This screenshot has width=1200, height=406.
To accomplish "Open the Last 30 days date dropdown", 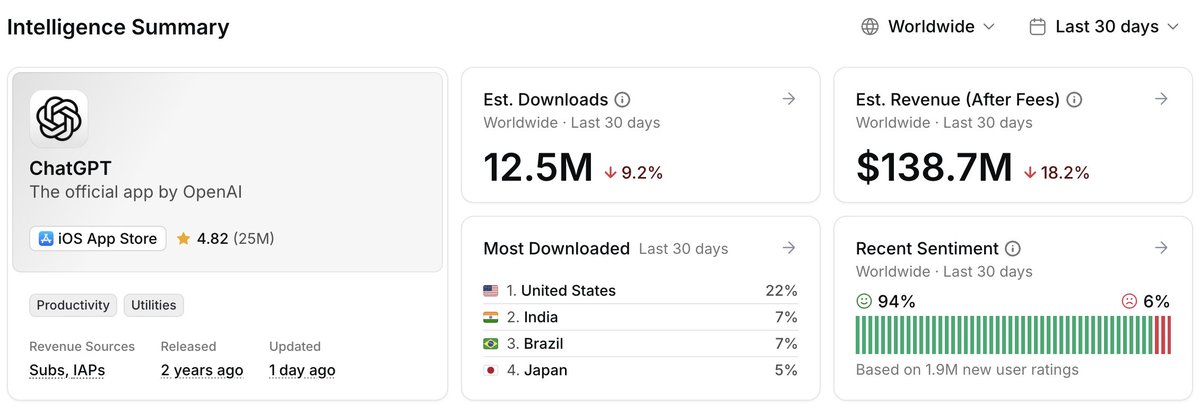I will [x=1104, y=27].
